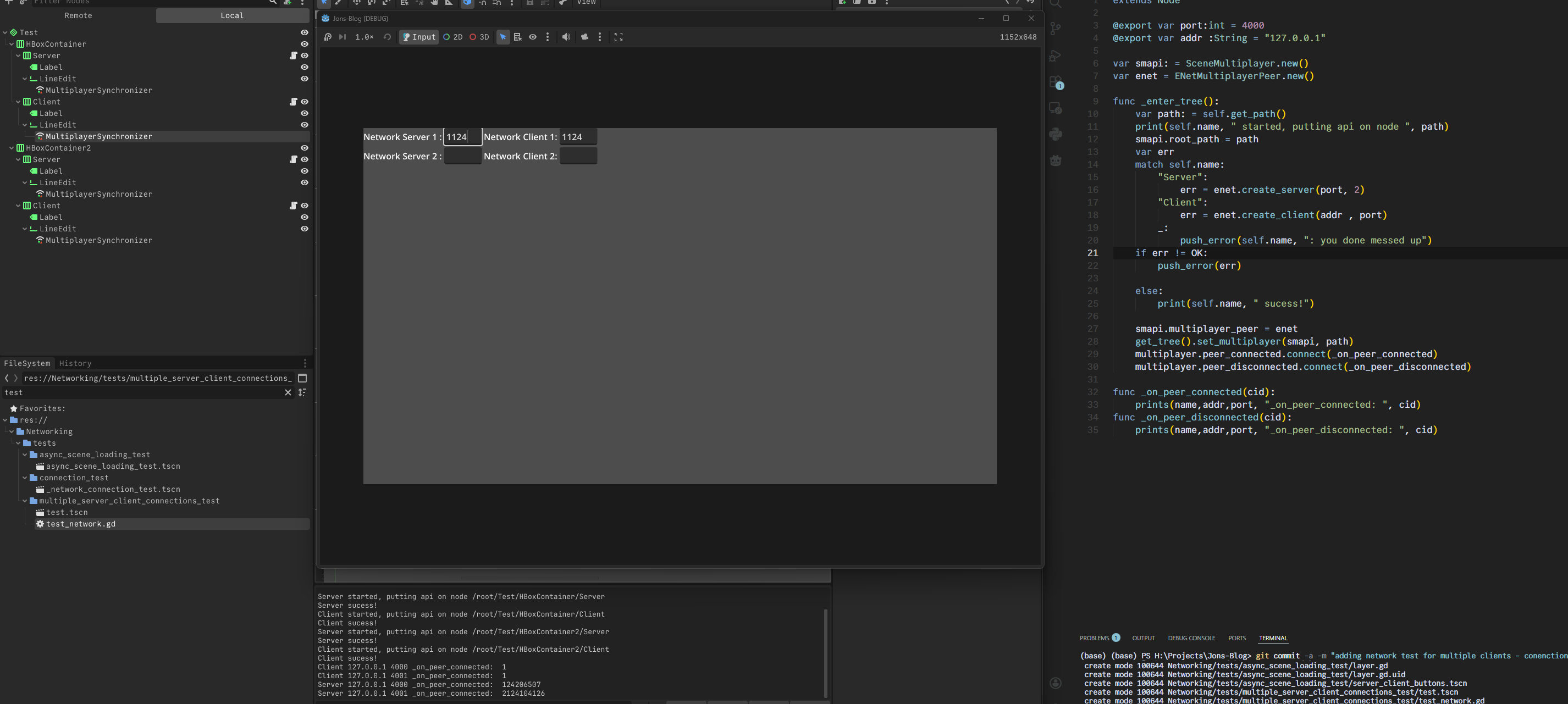Click the Input mode button
The image size is (1568, 704).
click(419, 37)
